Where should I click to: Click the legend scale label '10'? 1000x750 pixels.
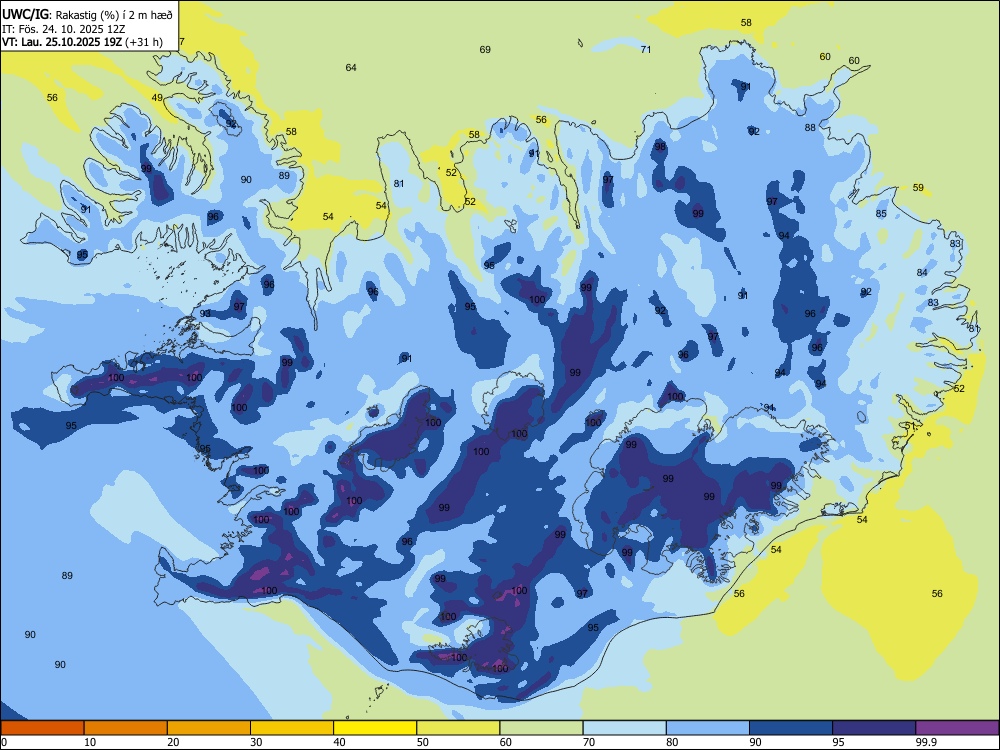[x=90, y=742]
